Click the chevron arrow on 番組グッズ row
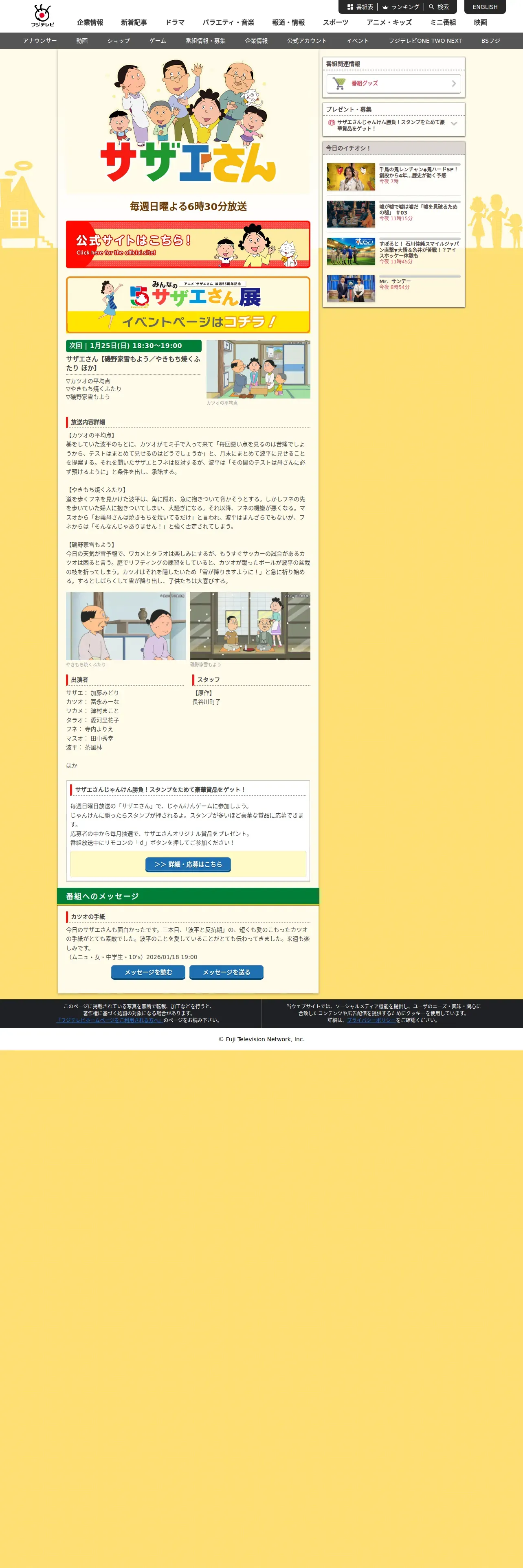The image size is (523, 1568). tap(454, 83)
